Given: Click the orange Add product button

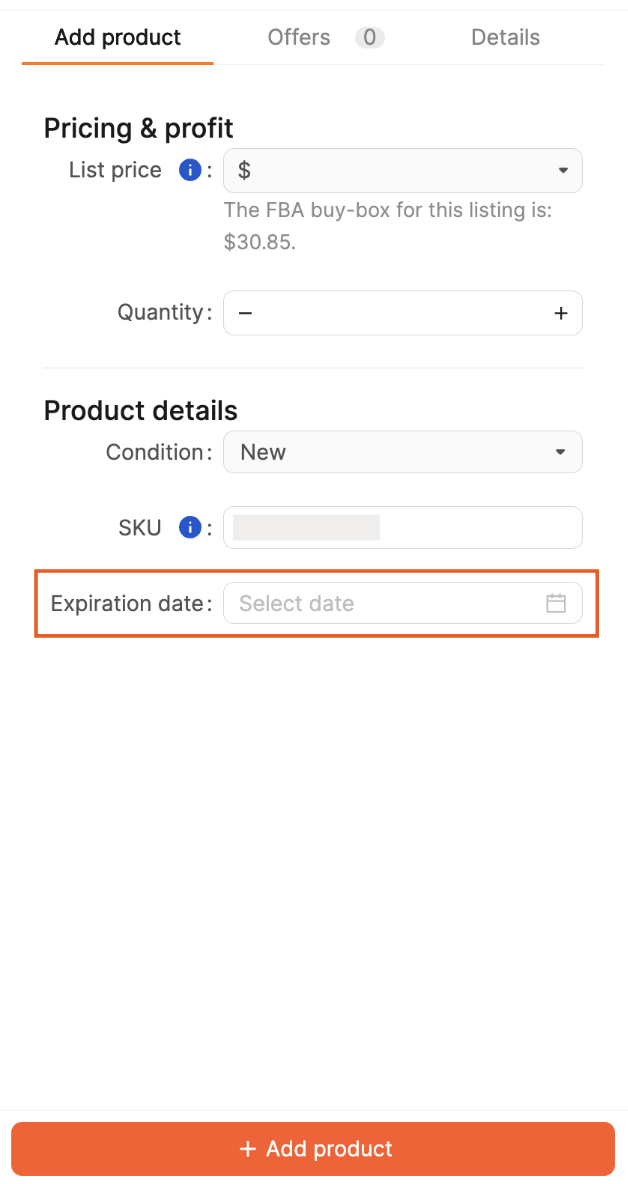Looking at the screenshot, I should point(314,1149).
